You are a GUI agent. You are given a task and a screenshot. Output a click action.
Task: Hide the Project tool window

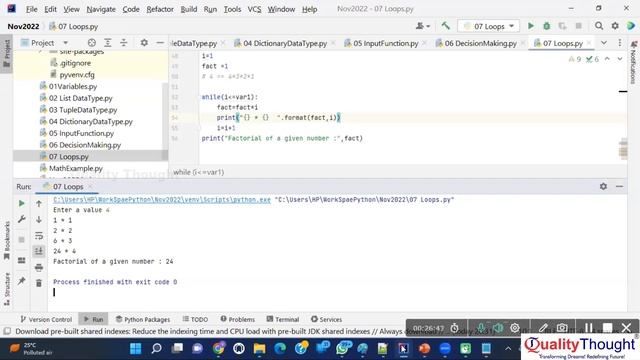160,42
